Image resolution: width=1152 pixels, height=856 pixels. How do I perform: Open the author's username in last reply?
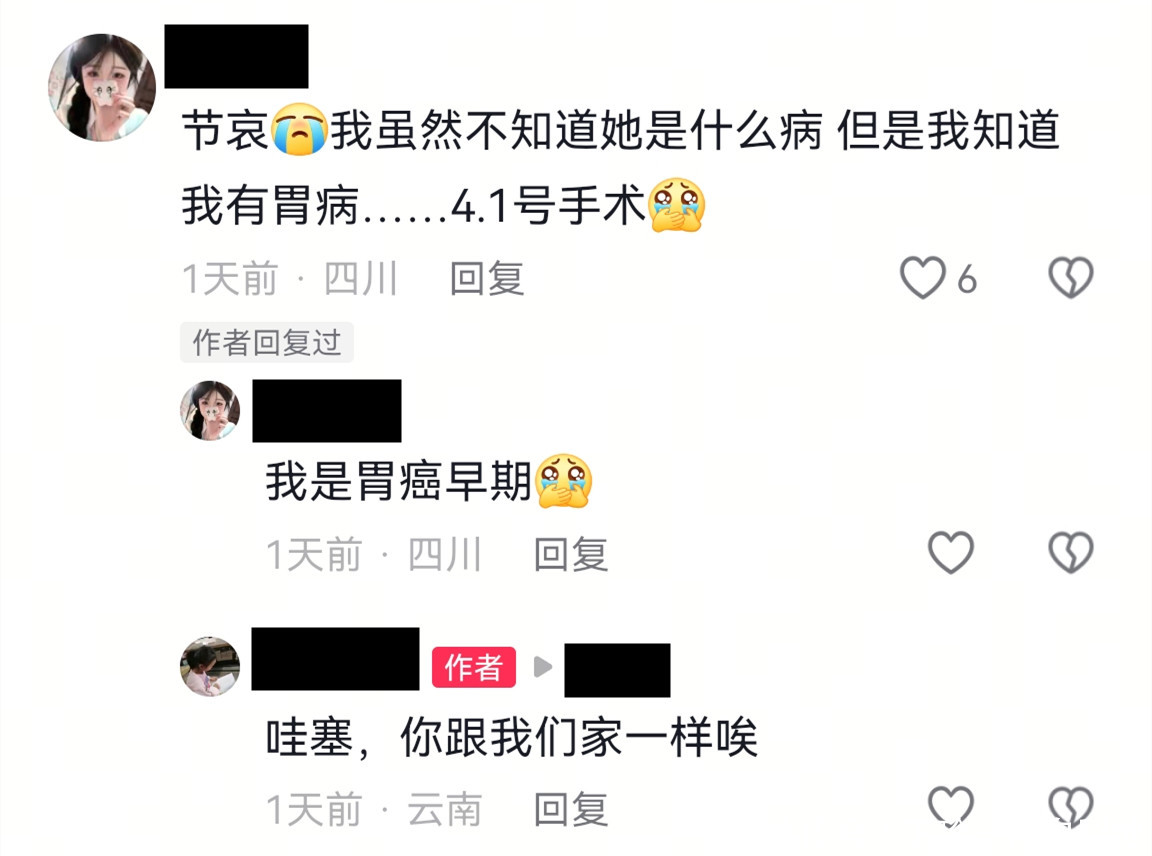tap(335, 658)
